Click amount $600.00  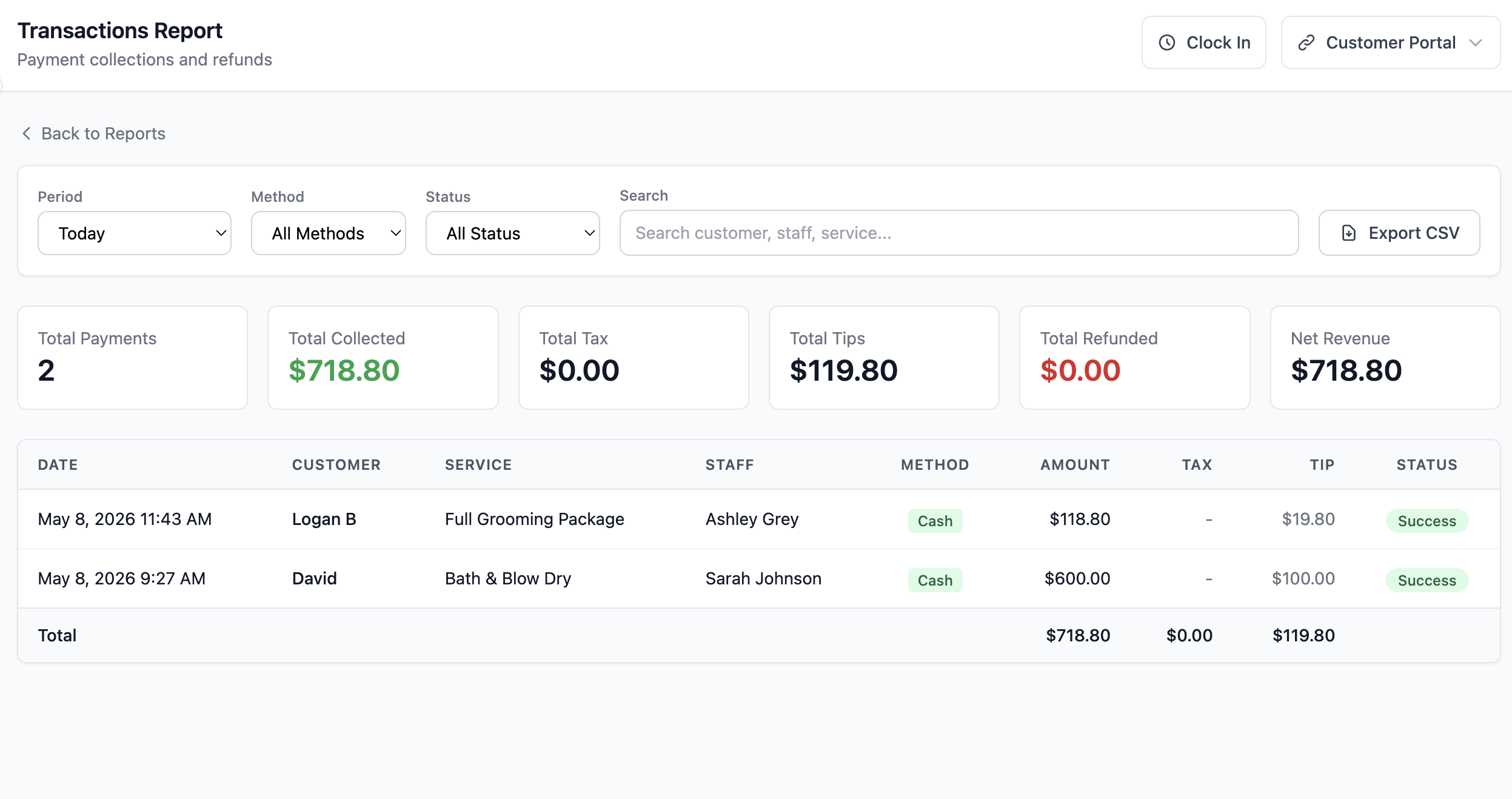pos(1077,578)
